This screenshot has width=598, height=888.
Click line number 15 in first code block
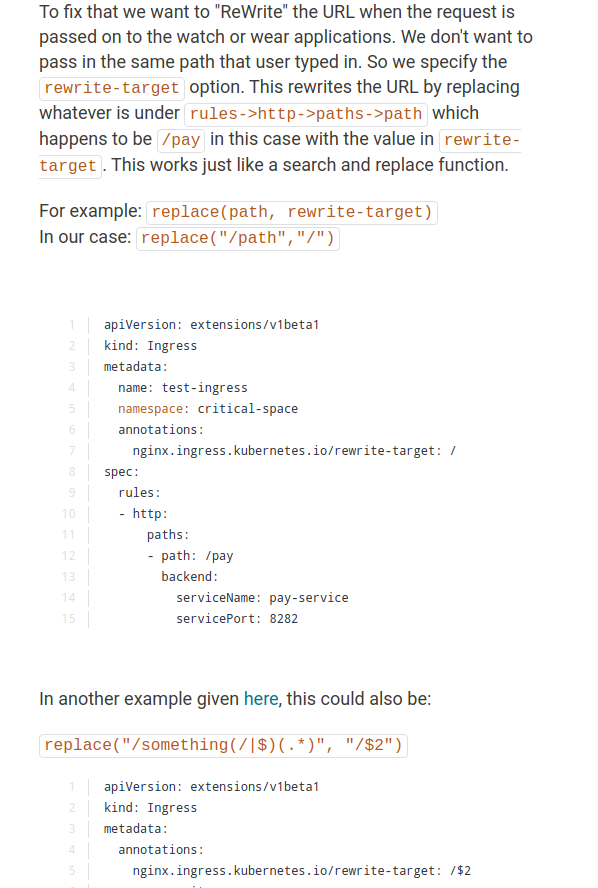(69, 618)
